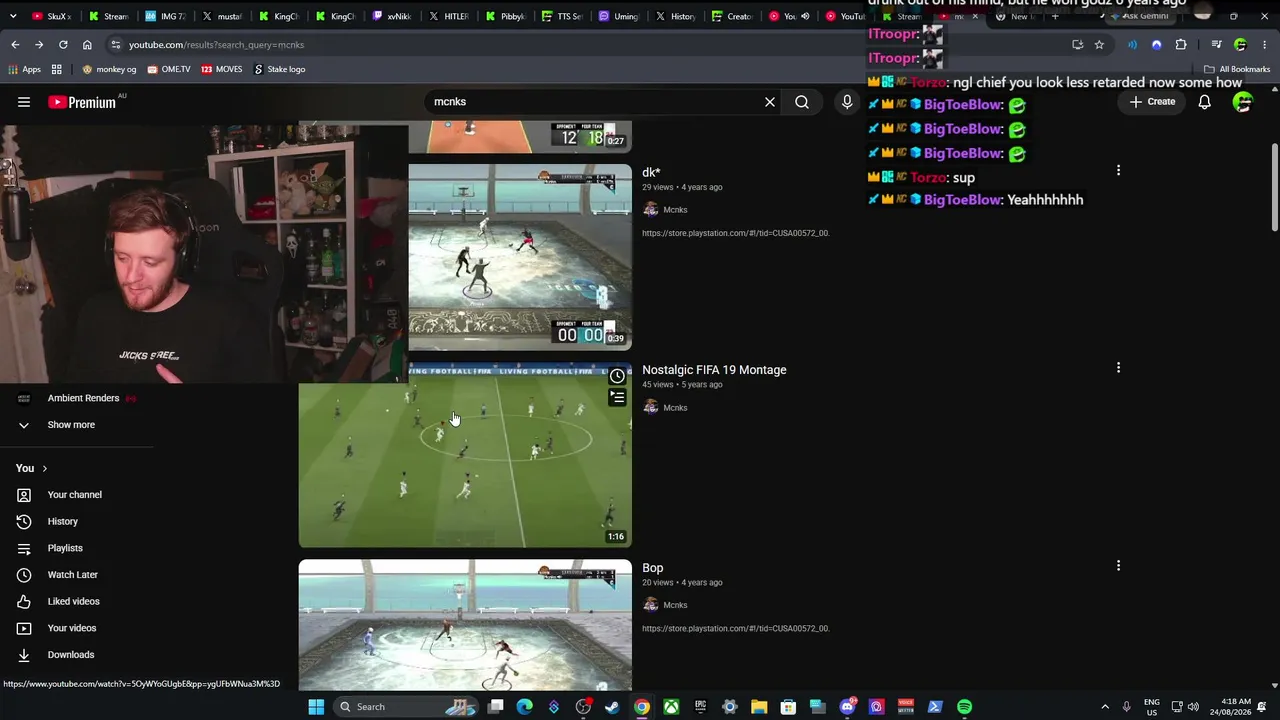Open the MOVES bookmark

pos(221,69)
